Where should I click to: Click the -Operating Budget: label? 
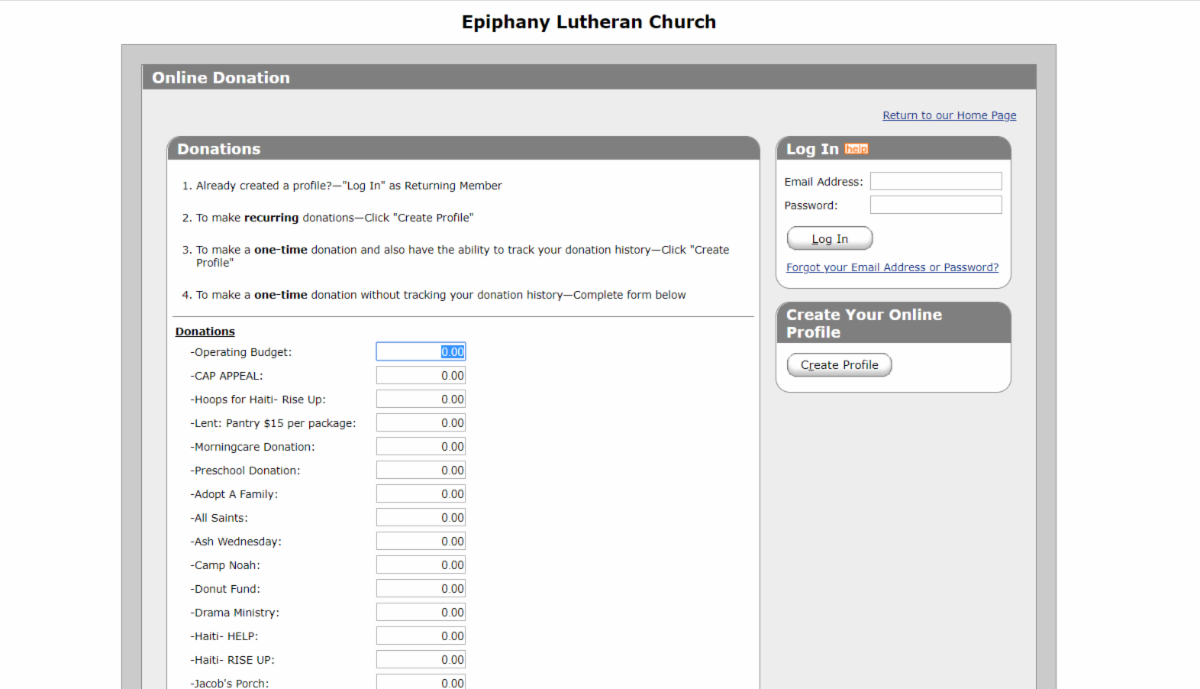tap(241, 353)
